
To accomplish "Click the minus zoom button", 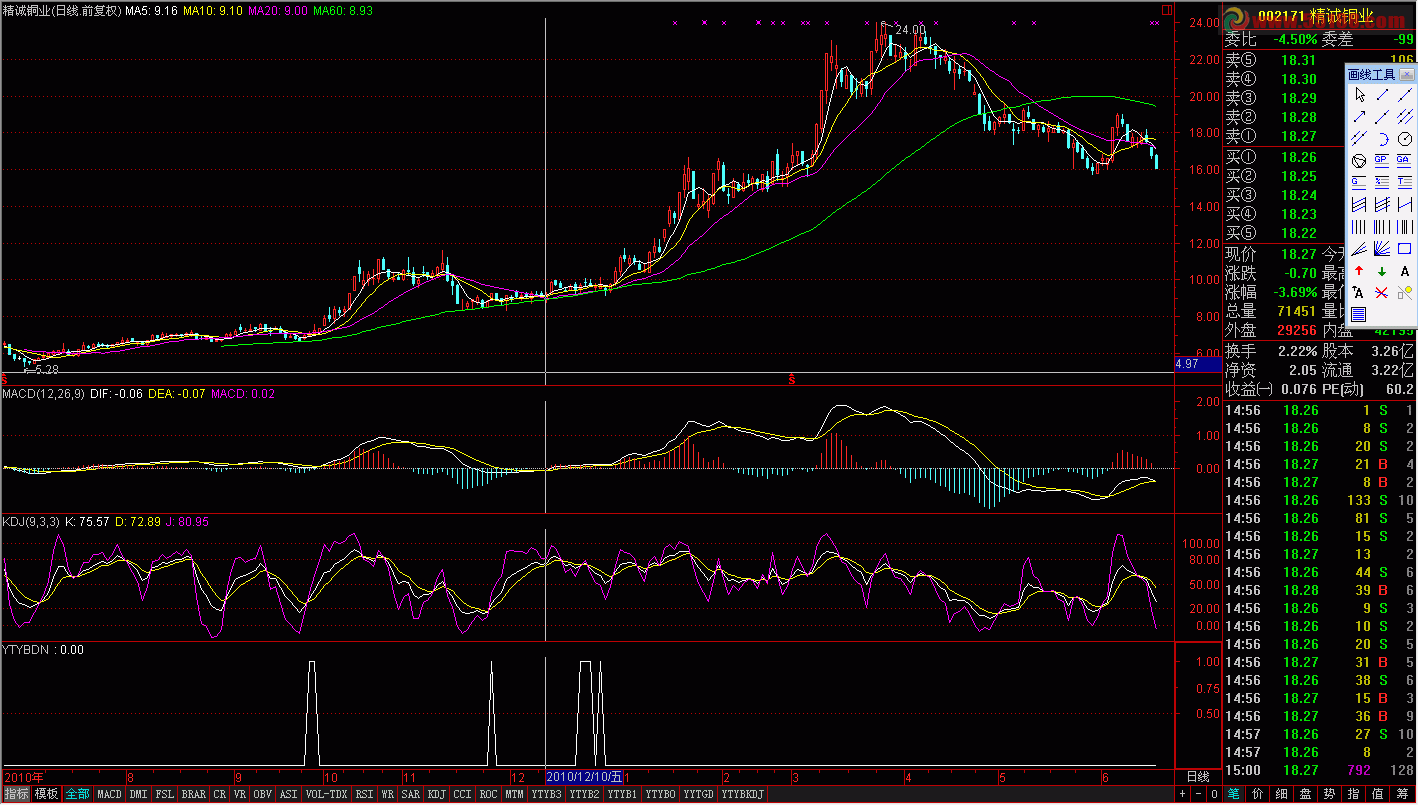I will [1197, 794].
